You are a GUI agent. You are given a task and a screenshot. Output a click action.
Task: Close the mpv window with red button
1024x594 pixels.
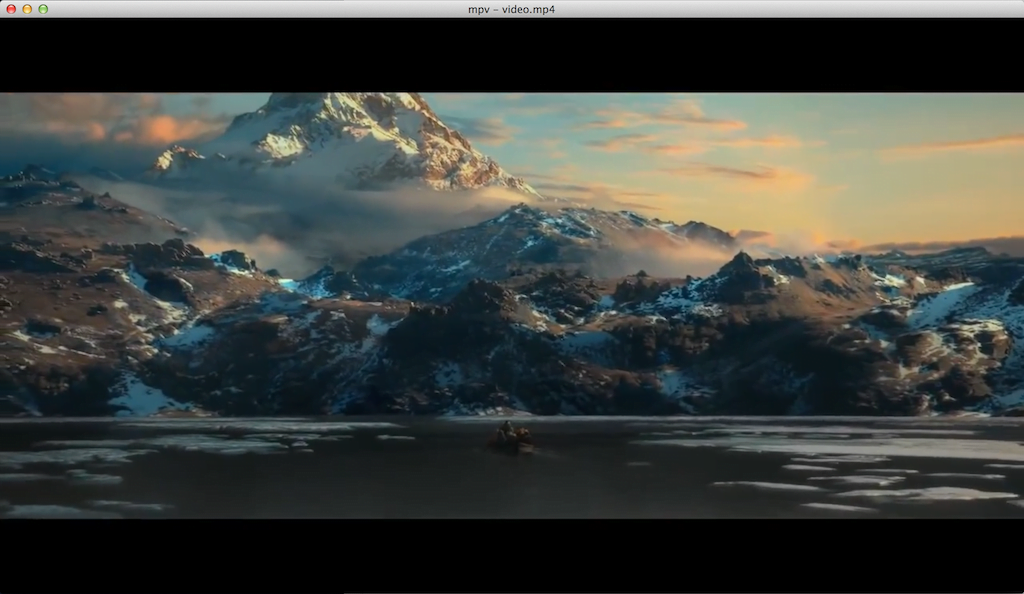coord(11,9)
